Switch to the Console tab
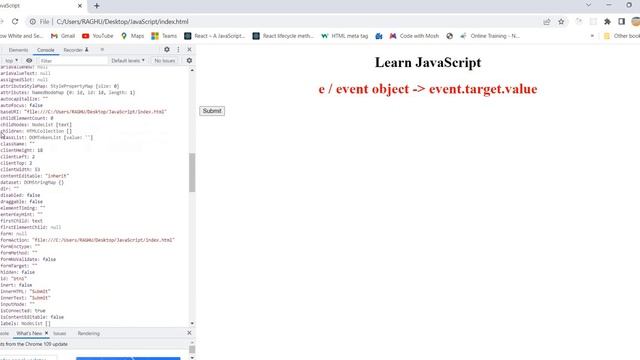The height and width of the screenshot is (360, 640). click(x=46, y=50)
